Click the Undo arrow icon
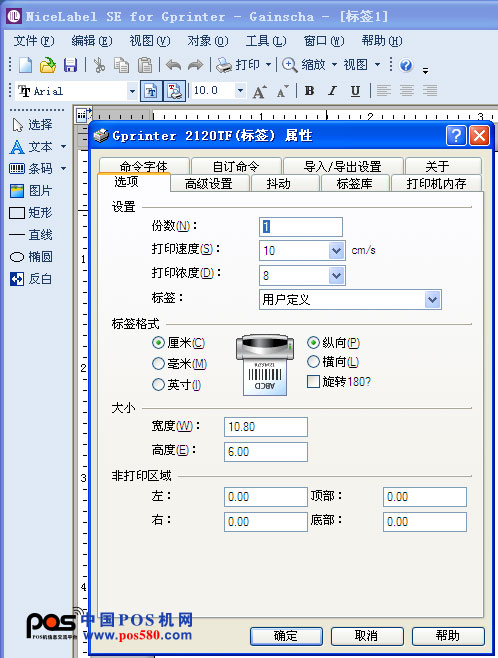 click(173, 65)
